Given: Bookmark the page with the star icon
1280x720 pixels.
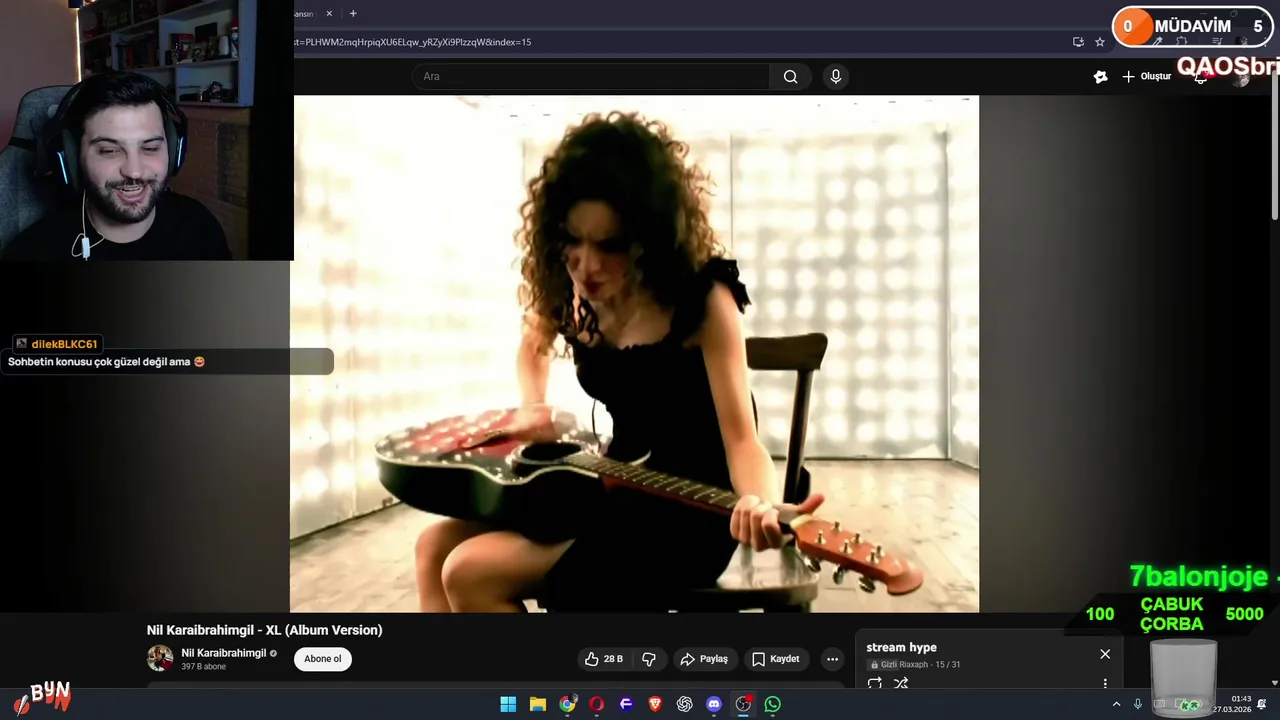Looking at the screenshot, I should [x=1100, y=42].
